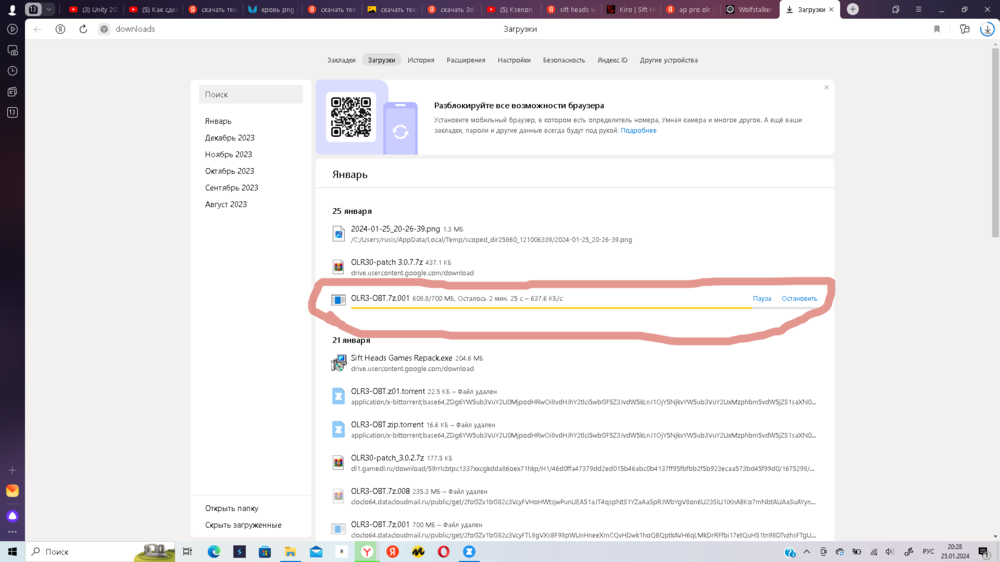Open Opera from the taskbar

pyautogui.click(x=443, y=552)
